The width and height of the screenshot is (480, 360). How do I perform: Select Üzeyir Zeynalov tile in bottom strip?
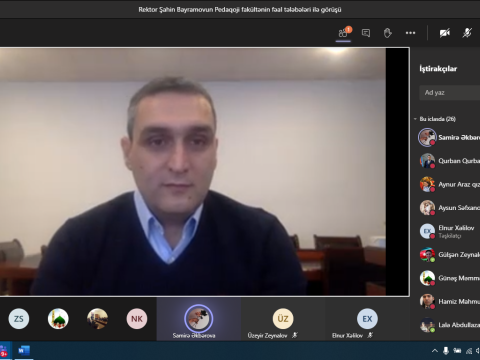[x=283, y=319]
